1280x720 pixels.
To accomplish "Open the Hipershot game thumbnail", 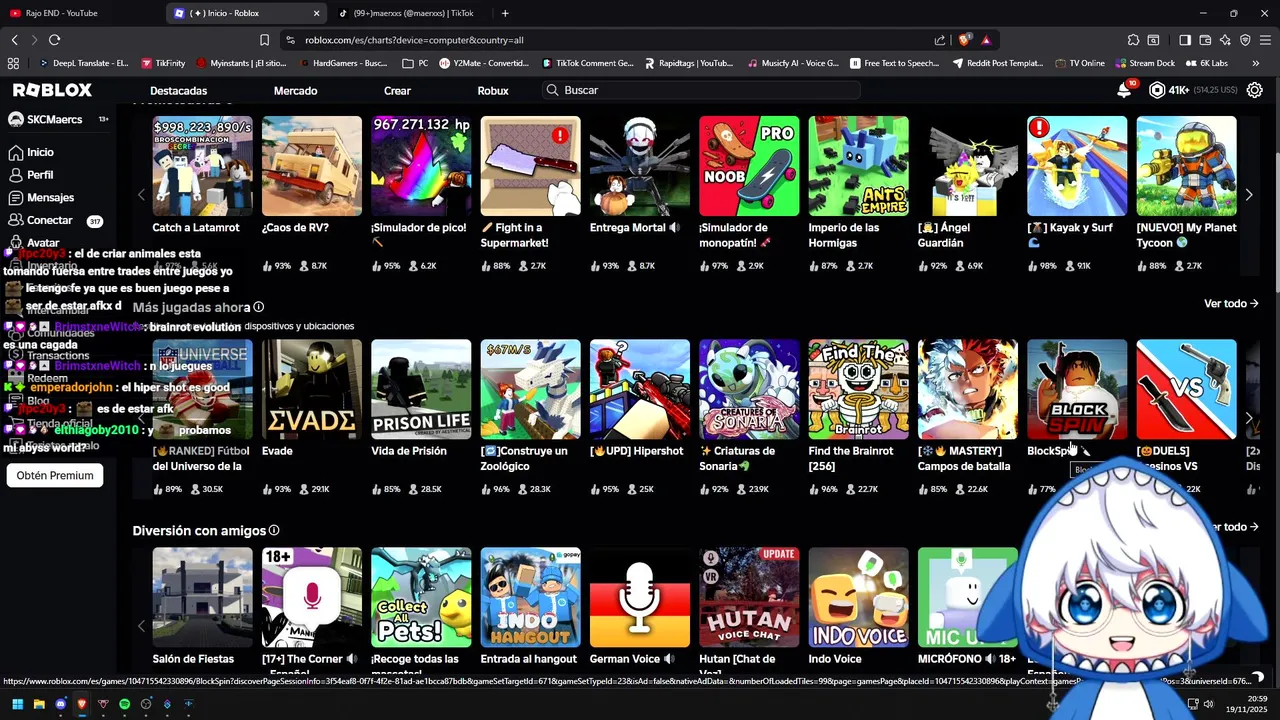I will coord(640,389).
